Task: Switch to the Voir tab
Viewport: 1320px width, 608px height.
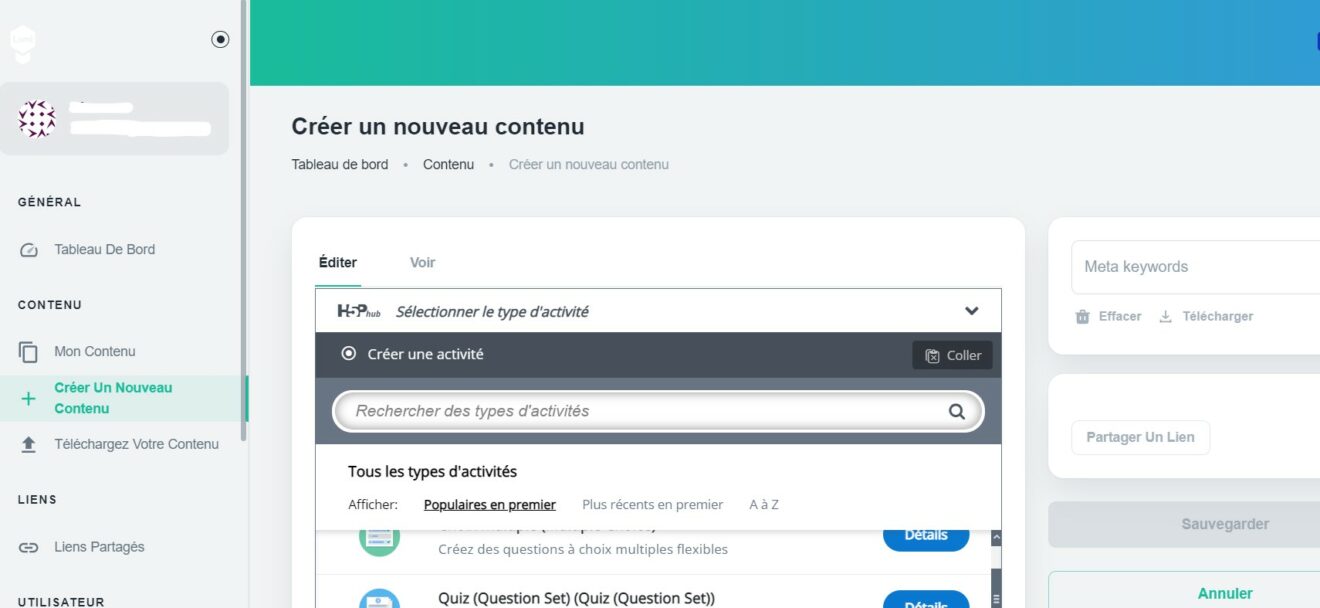Action: pos(422,262)
